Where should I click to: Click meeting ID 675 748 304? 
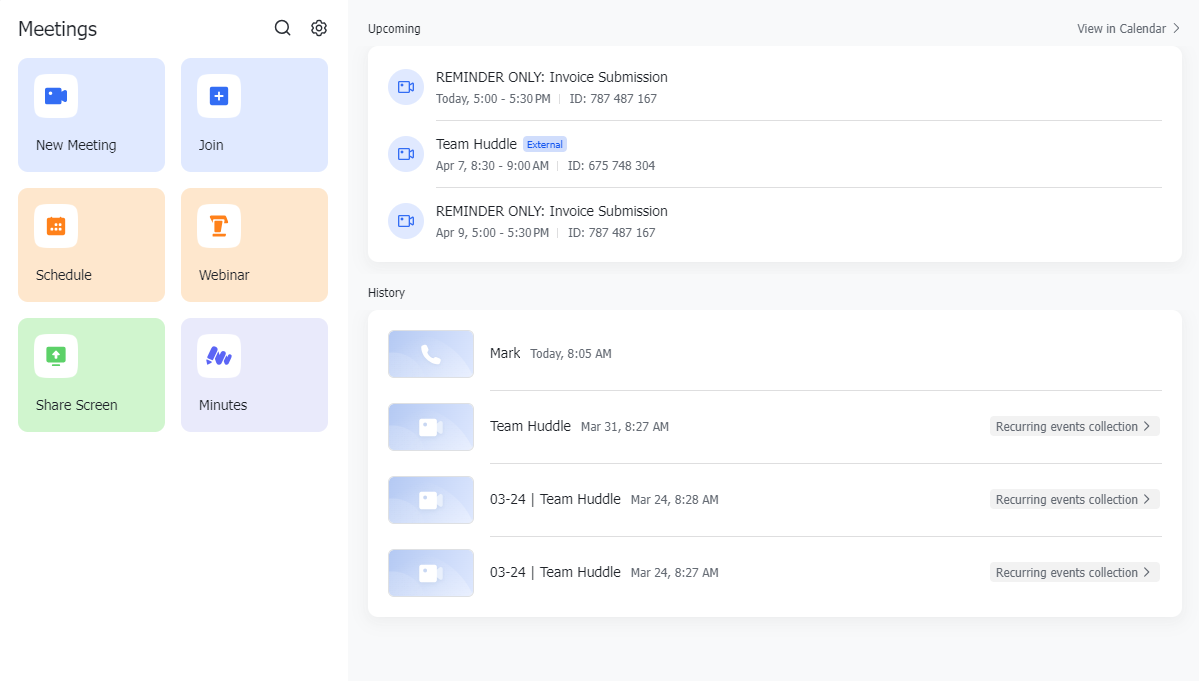click(611, 166)
